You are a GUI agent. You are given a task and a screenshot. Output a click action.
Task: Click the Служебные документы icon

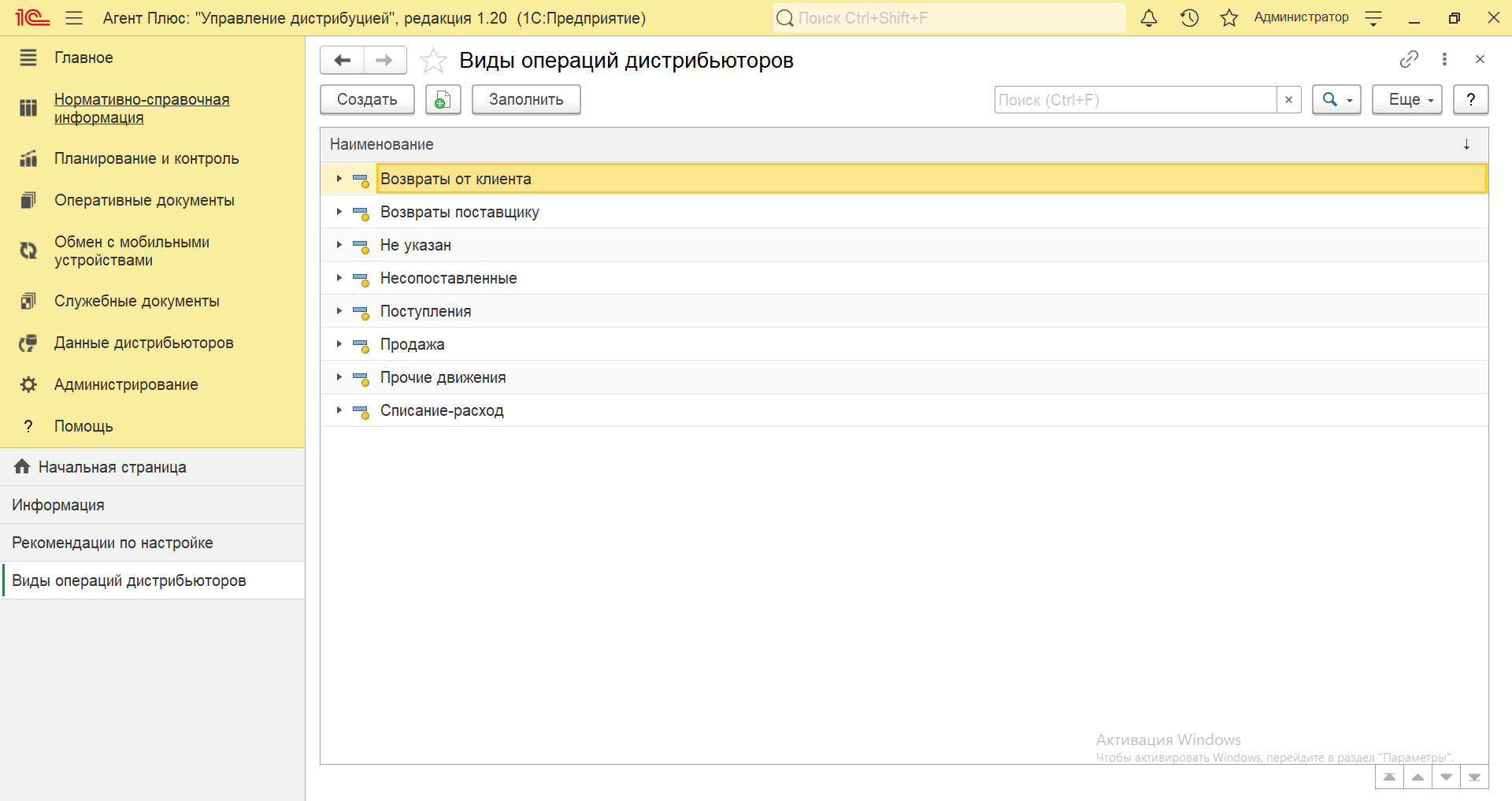tap(28, 301)
